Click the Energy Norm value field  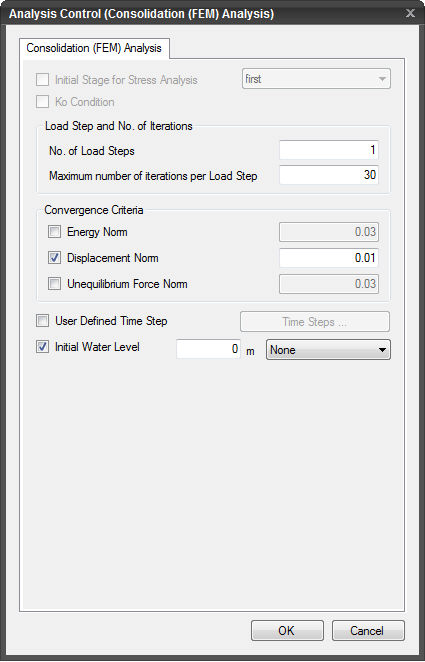pyautogui.click(x=329, y=232)
